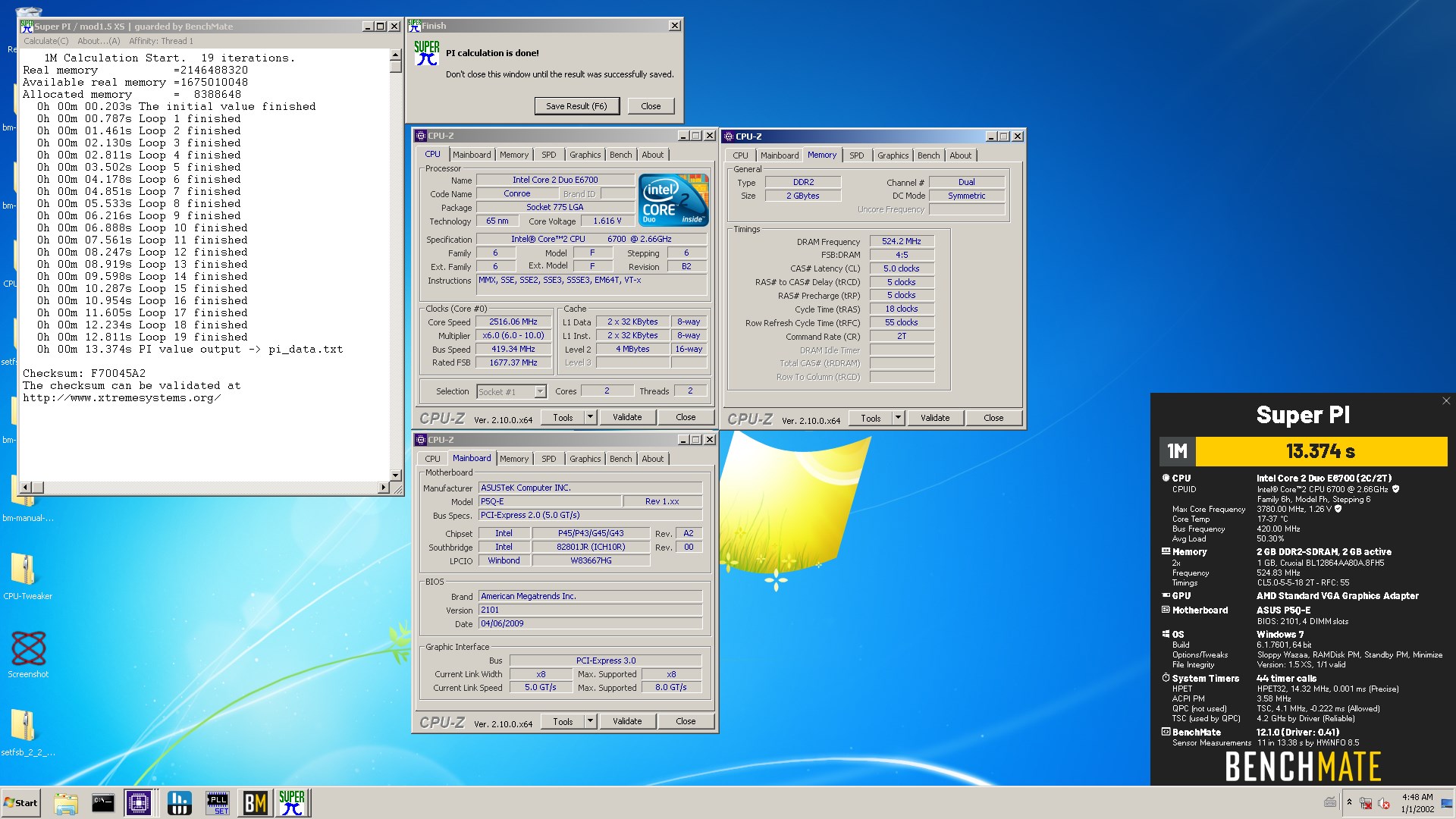The image size is (1456, 819).
Task: Click the BenchMate BM taskbar icon
Action: (x=255, y=803)
